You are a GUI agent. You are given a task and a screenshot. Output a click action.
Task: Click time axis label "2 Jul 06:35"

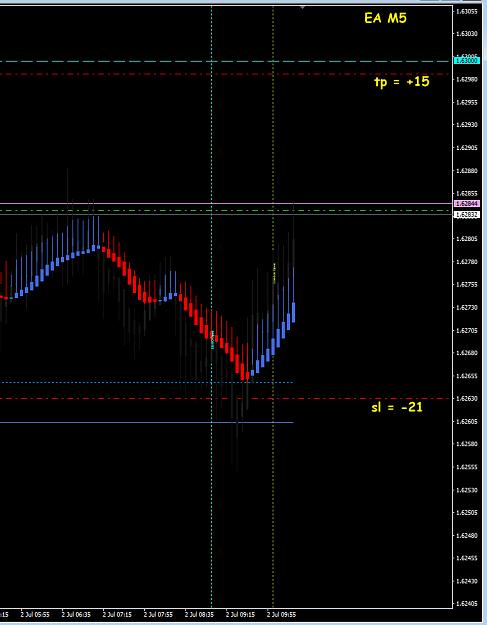point(76,615)
